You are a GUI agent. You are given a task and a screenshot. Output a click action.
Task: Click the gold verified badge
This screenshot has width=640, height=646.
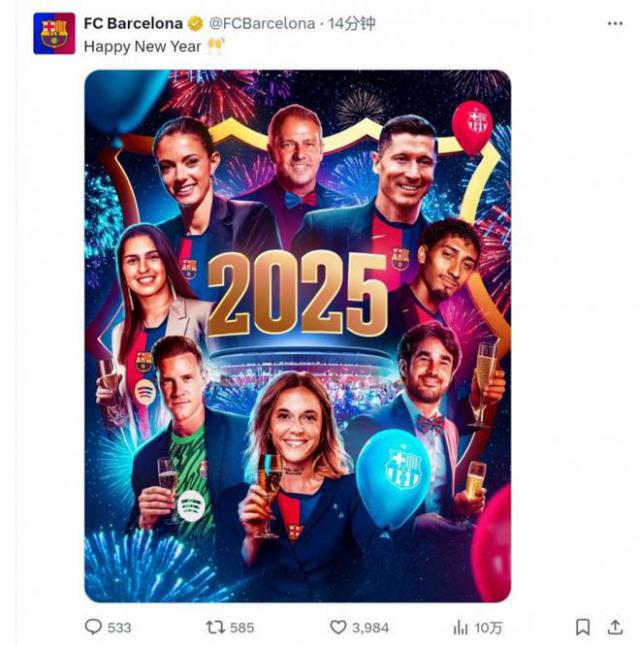[x=196, y=22]
